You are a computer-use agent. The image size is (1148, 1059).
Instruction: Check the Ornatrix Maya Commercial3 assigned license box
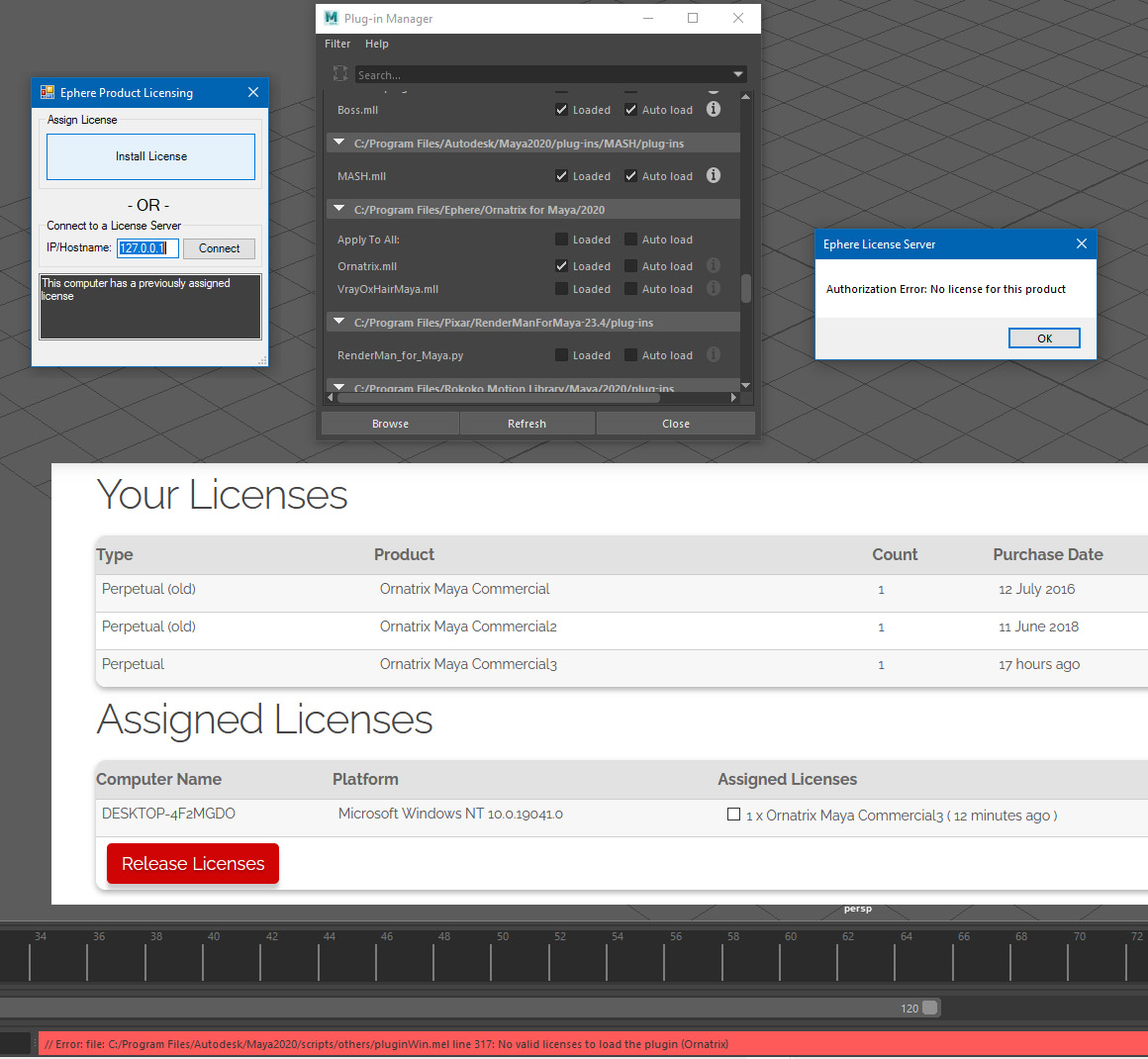[x=733, y=815]
